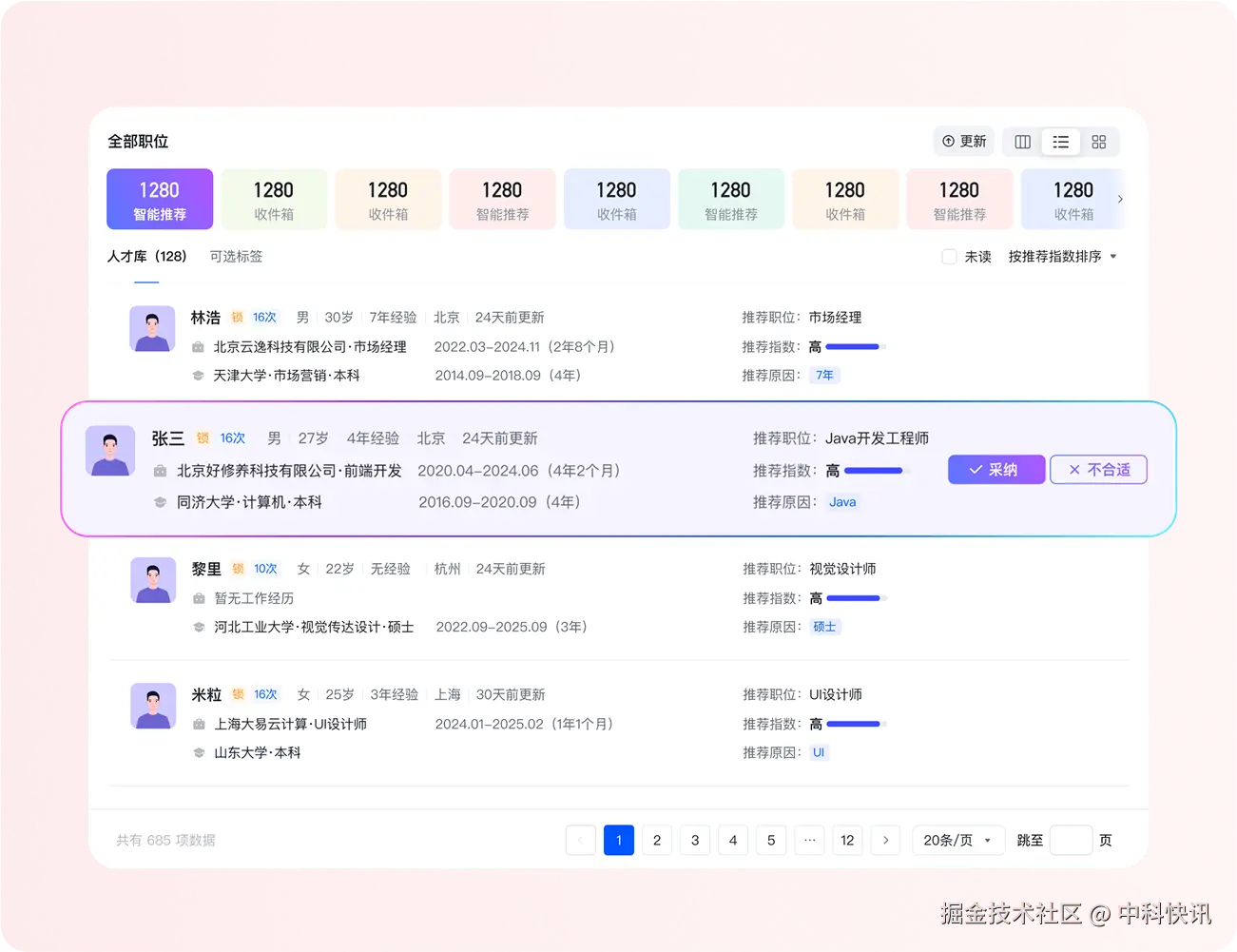Open the 20条/页 page size dropdown
Viewport: 1237px width, 952px height.
(x=958, y=840)
